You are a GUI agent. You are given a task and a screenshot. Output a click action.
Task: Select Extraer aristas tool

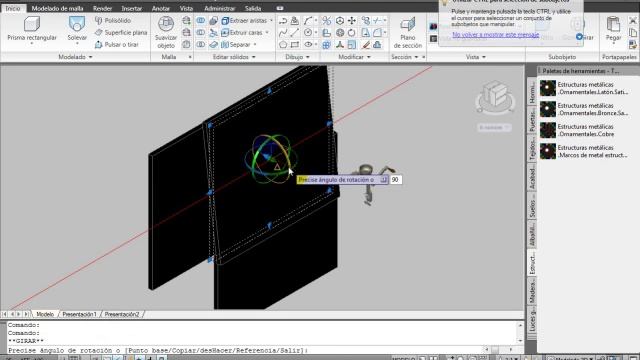coord(244,20)
